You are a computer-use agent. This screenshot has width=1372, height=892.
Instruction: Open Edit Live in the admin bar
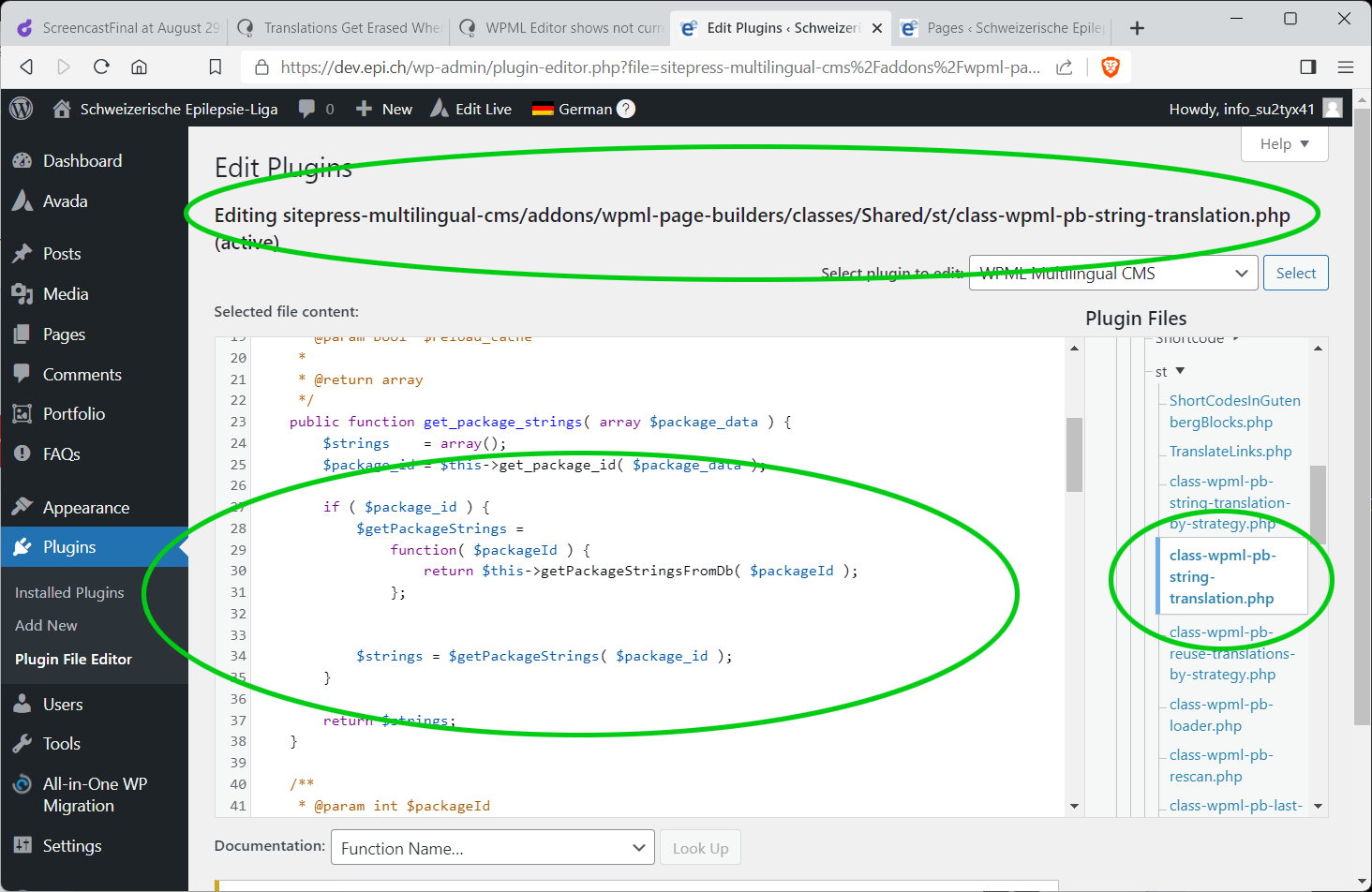[471, 109]
